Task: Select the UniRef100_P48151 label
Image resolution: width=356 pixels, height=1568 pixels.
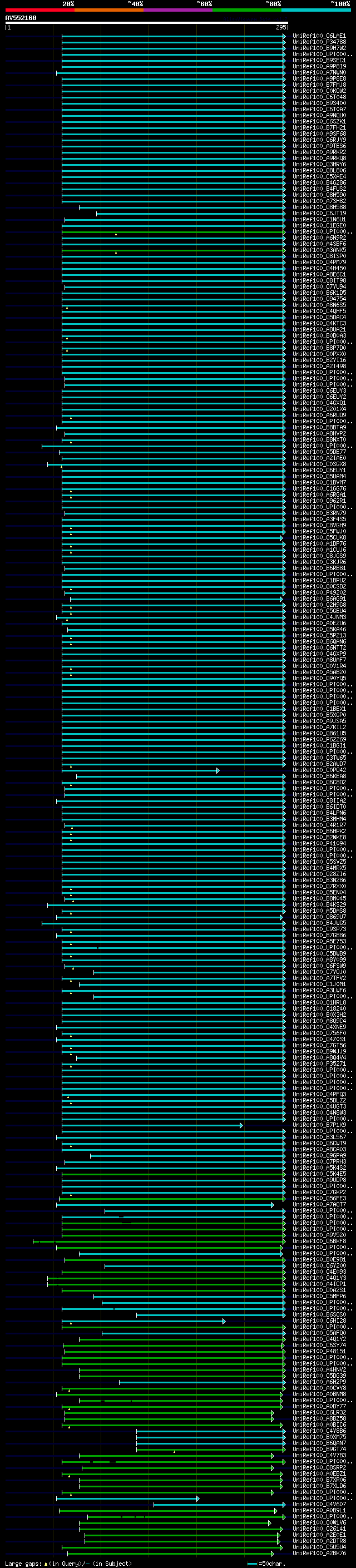Action: point(319,1351)
